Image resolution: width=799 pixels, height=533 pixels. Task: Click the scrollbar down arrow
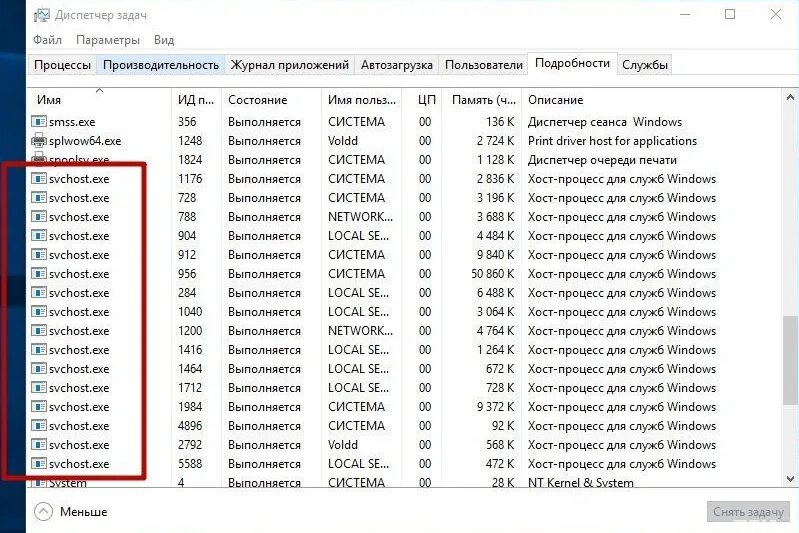click(x=790, y=478)
